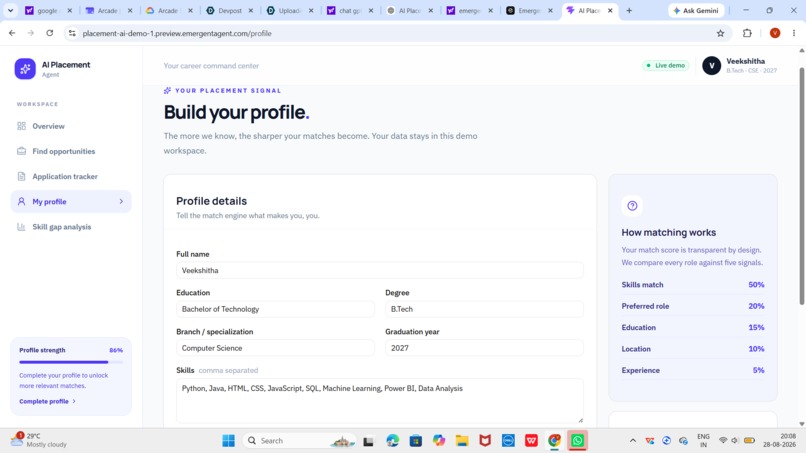Open Overview via its grid icon
806x453 pixels.
(x=22, y=126)
